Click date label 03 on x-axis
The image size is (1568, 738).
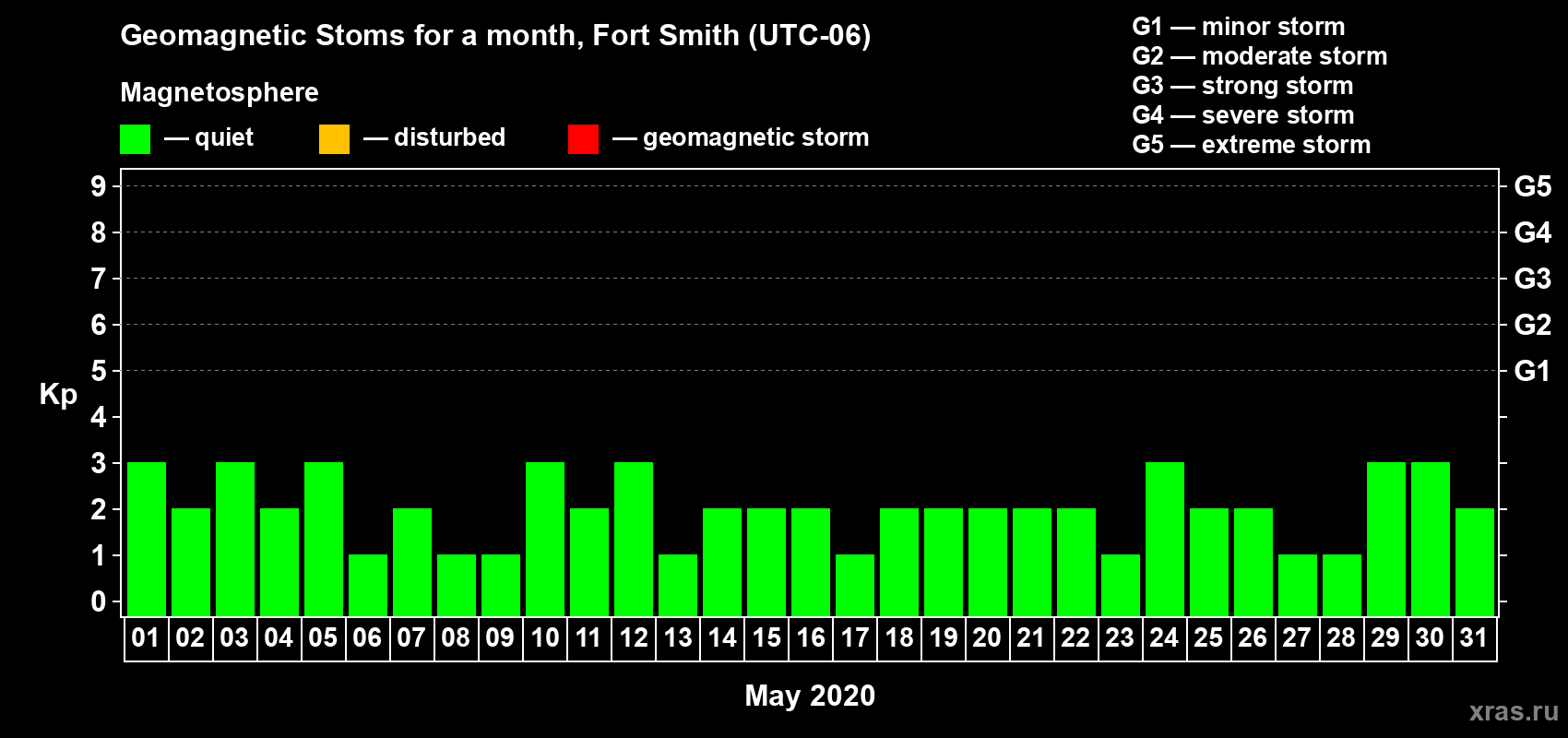point(234,638)
